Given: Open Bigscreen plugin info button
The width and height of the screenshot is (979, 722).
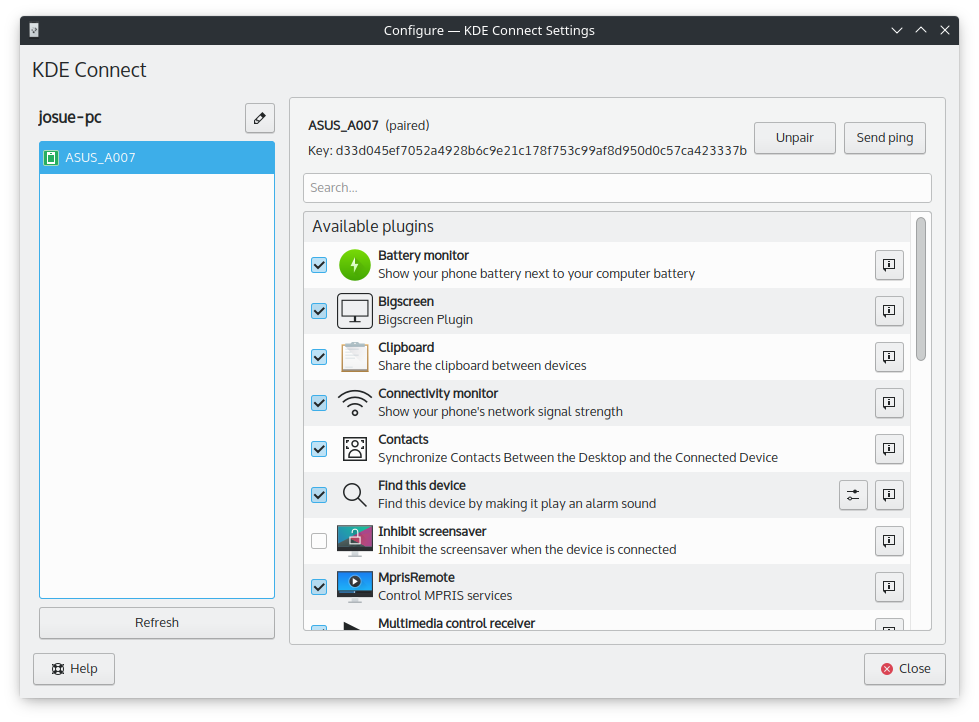Looking at the screenshot, I should pos(889,311).
